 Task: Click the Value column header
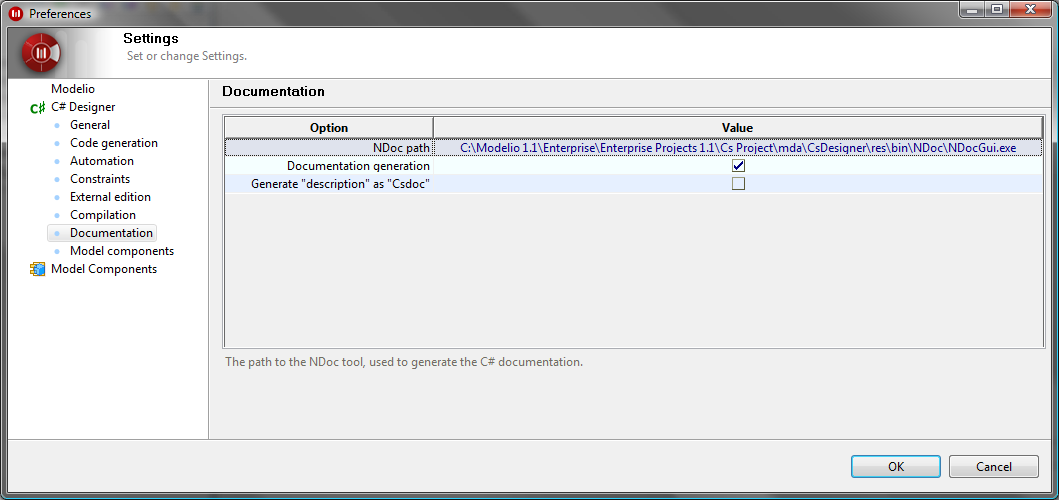click(x=738, y=128)
